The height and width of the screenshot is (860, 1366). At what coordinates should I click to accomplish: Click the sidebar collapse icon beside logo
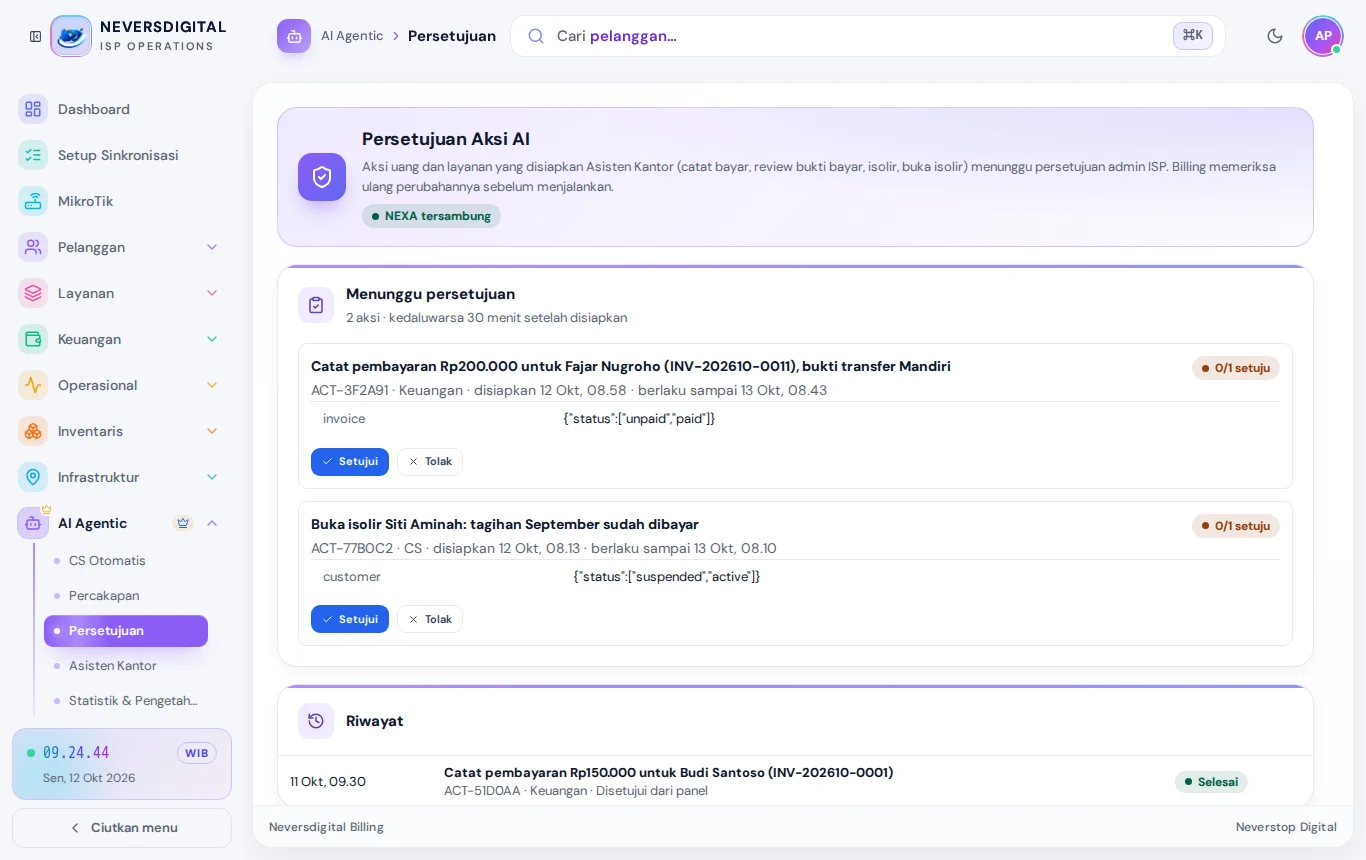[35, 36]
